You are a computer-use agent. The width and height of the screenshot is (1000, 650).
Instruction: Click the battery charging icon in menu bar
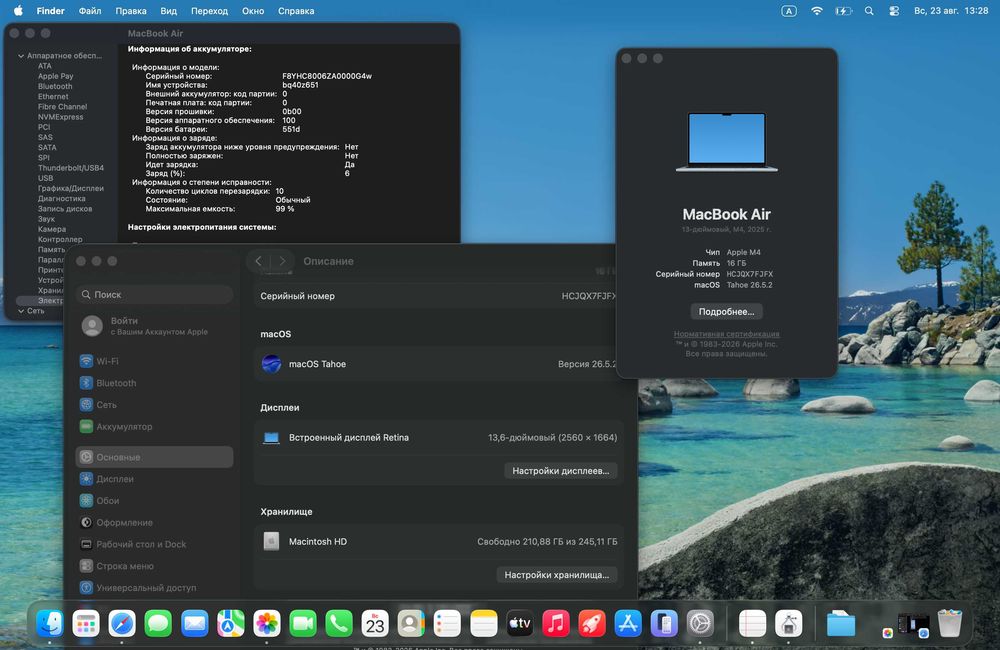click(843, 11)
